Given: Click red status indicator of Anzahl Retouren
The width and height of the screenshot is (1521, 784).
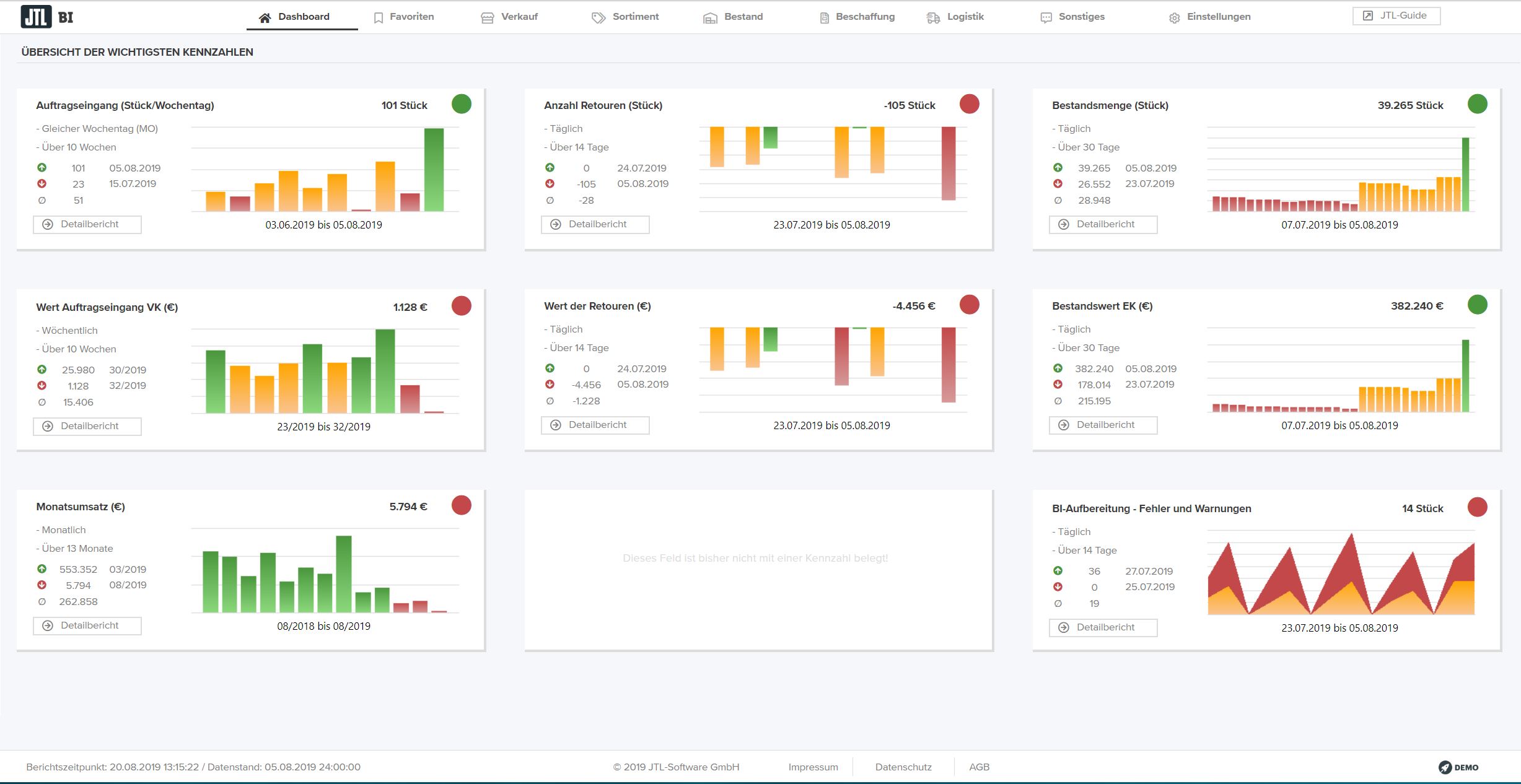Looking at the screenshot, I should (969, 104).
